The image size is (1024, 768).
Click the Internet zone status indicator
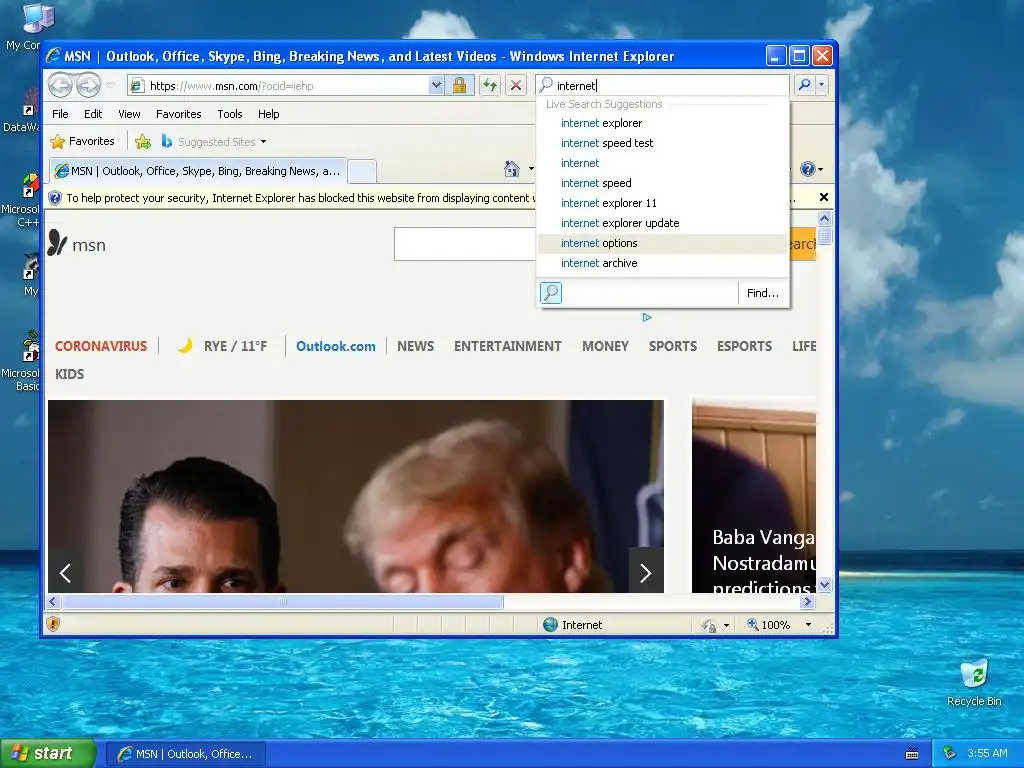tap(573, 625)
